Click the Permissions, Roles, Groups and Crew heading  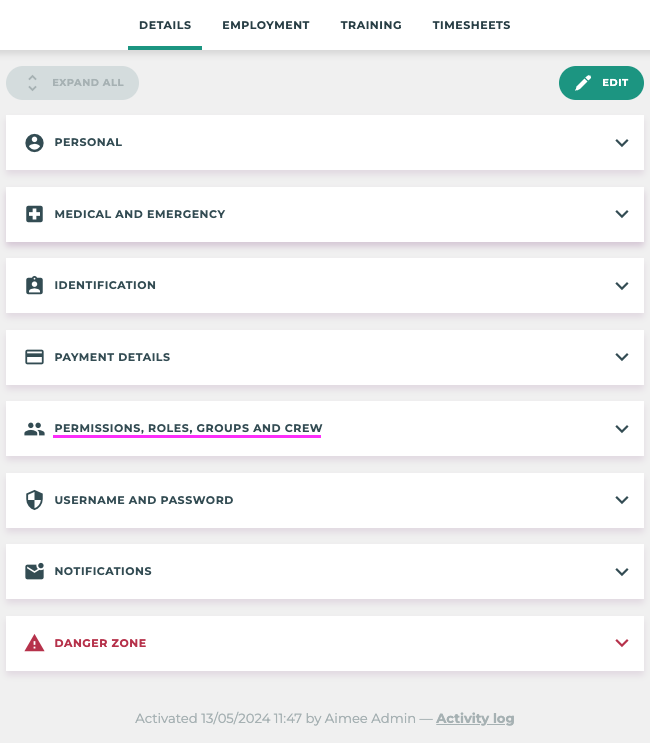[x=188, y=428]
